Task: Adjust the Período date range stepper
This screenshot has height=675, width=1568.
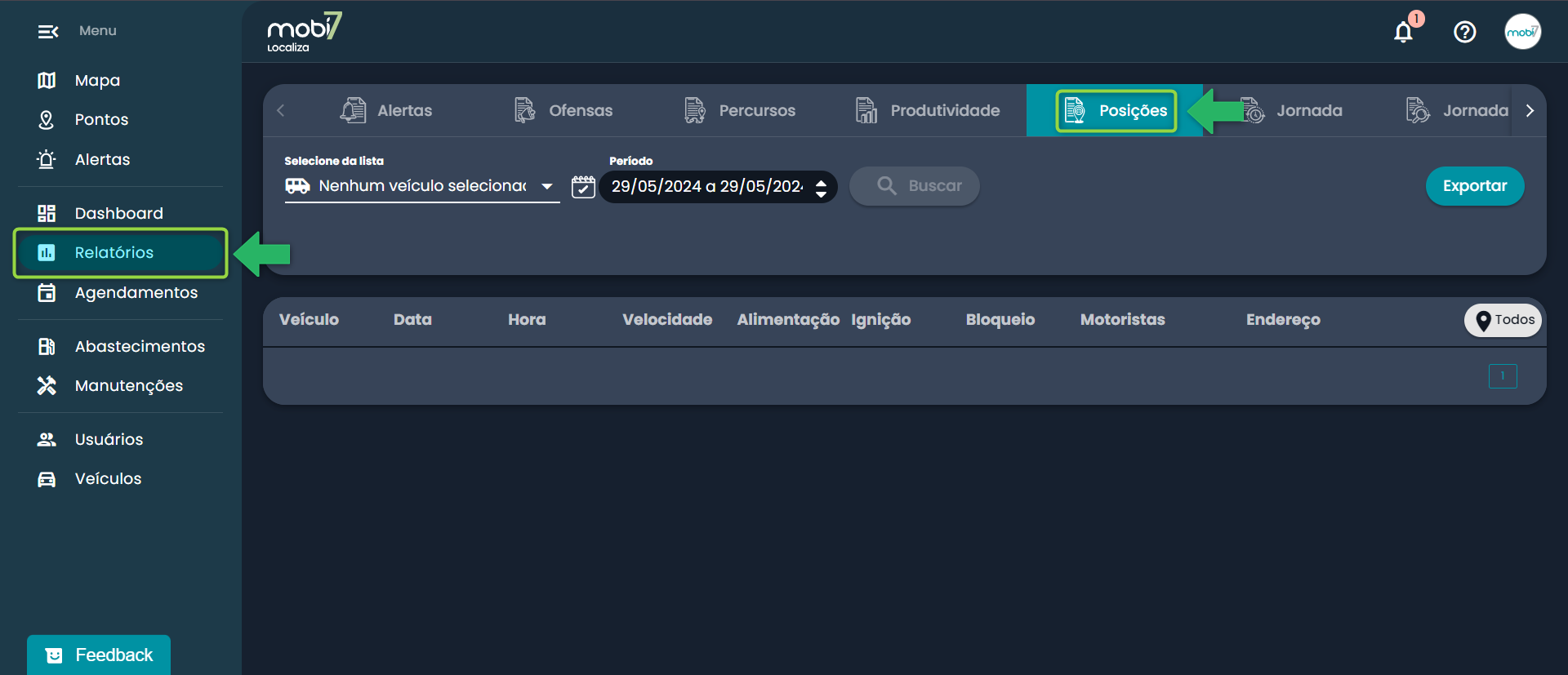Action: (821, 189)
